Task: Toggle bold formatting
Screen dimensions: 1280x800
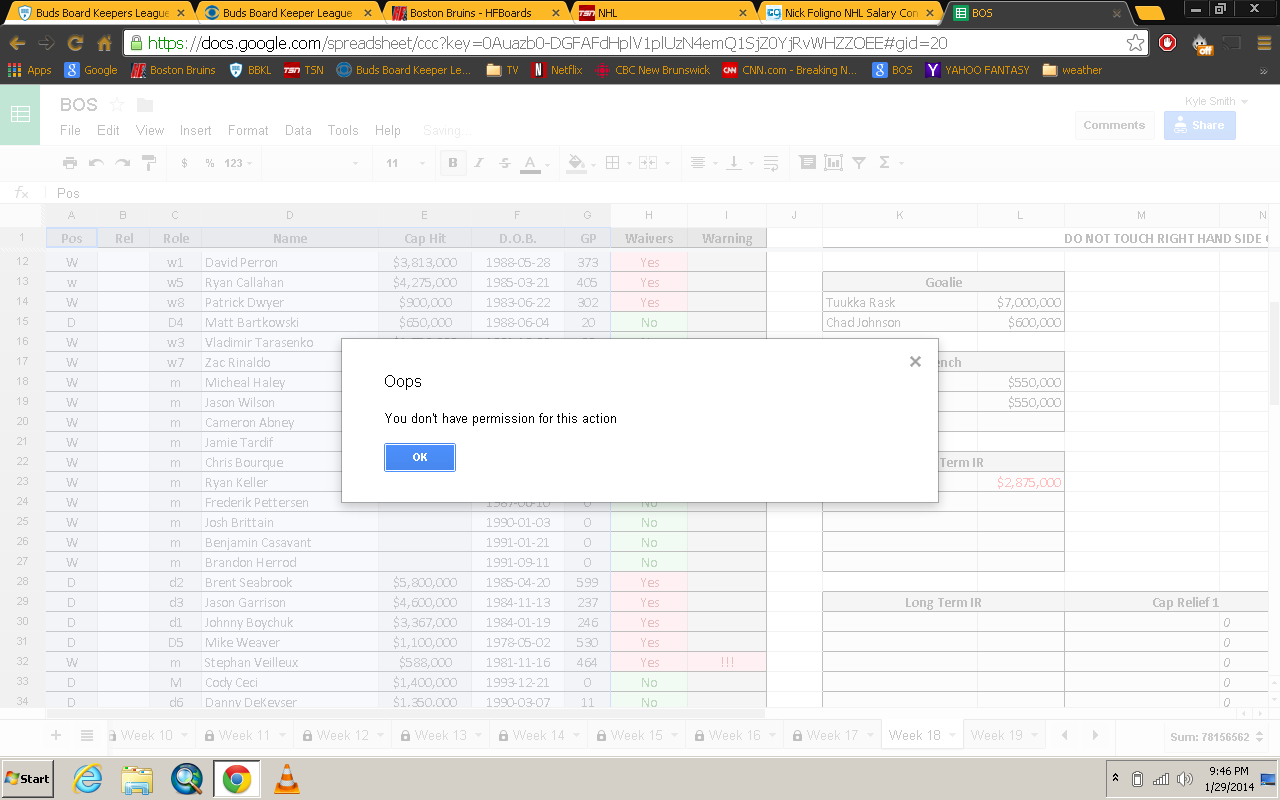Action: [x=453, y=163]
